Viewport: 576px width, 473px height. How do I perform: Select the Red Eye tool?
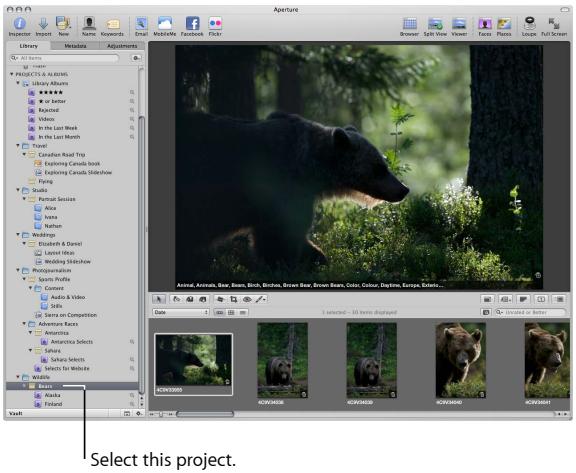coord(247,300)
